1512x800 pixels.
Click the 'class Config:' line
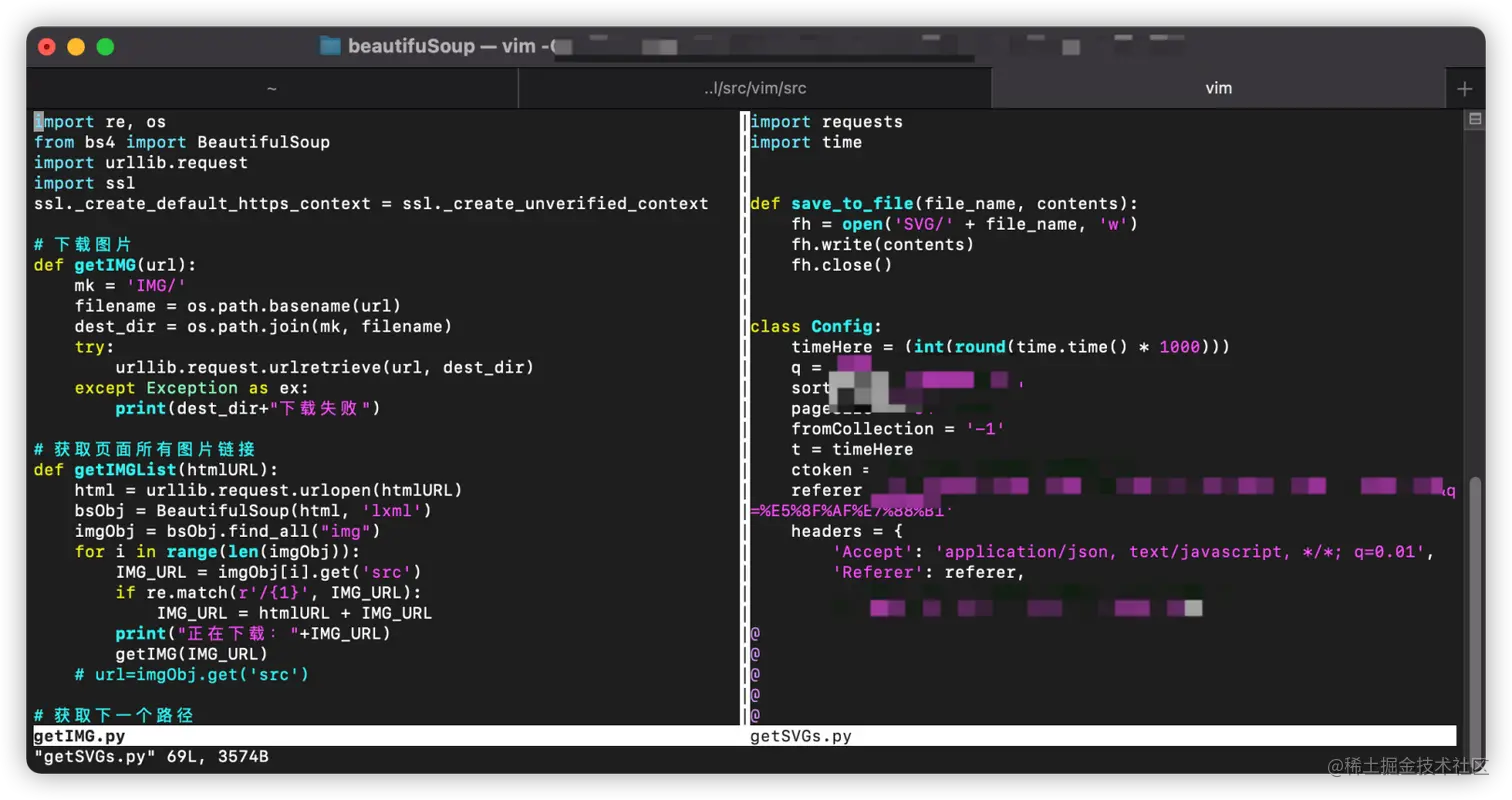816,326
